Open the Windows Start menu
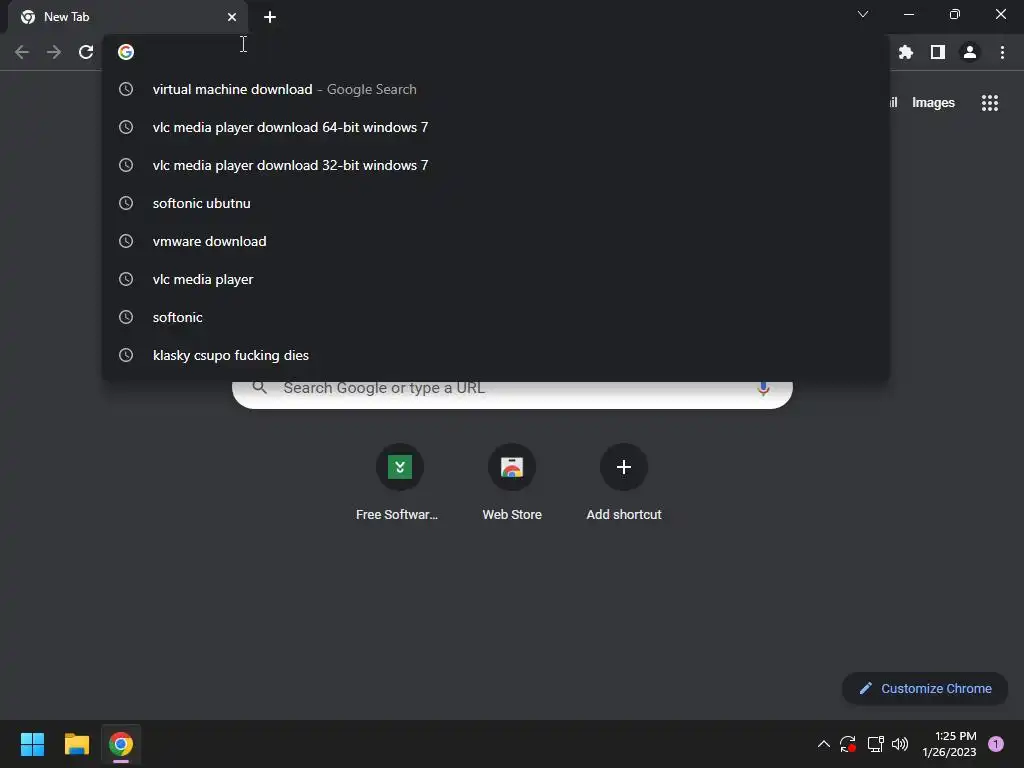This screenshot has height=768, width=1024. point(32,744)
